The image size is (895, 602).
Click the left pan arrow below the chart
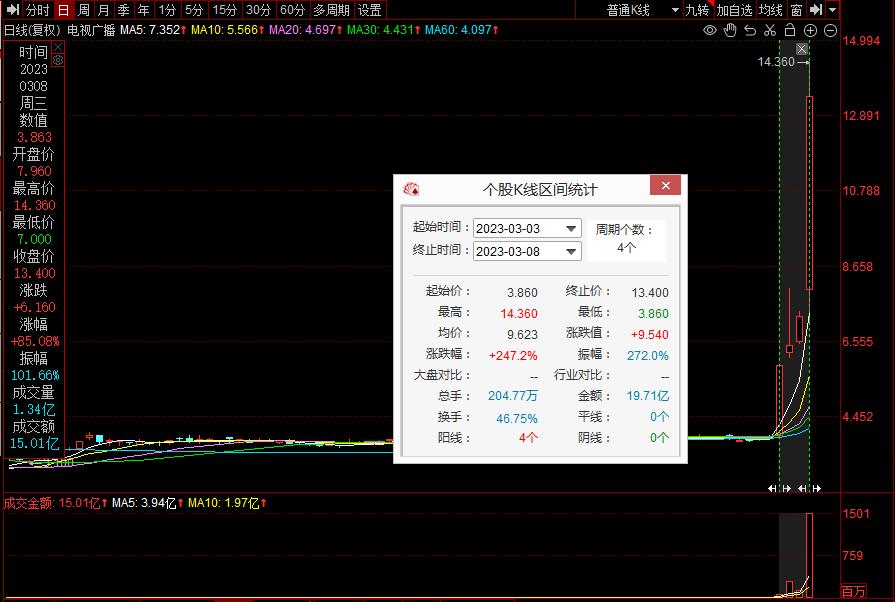coord(770,489)
